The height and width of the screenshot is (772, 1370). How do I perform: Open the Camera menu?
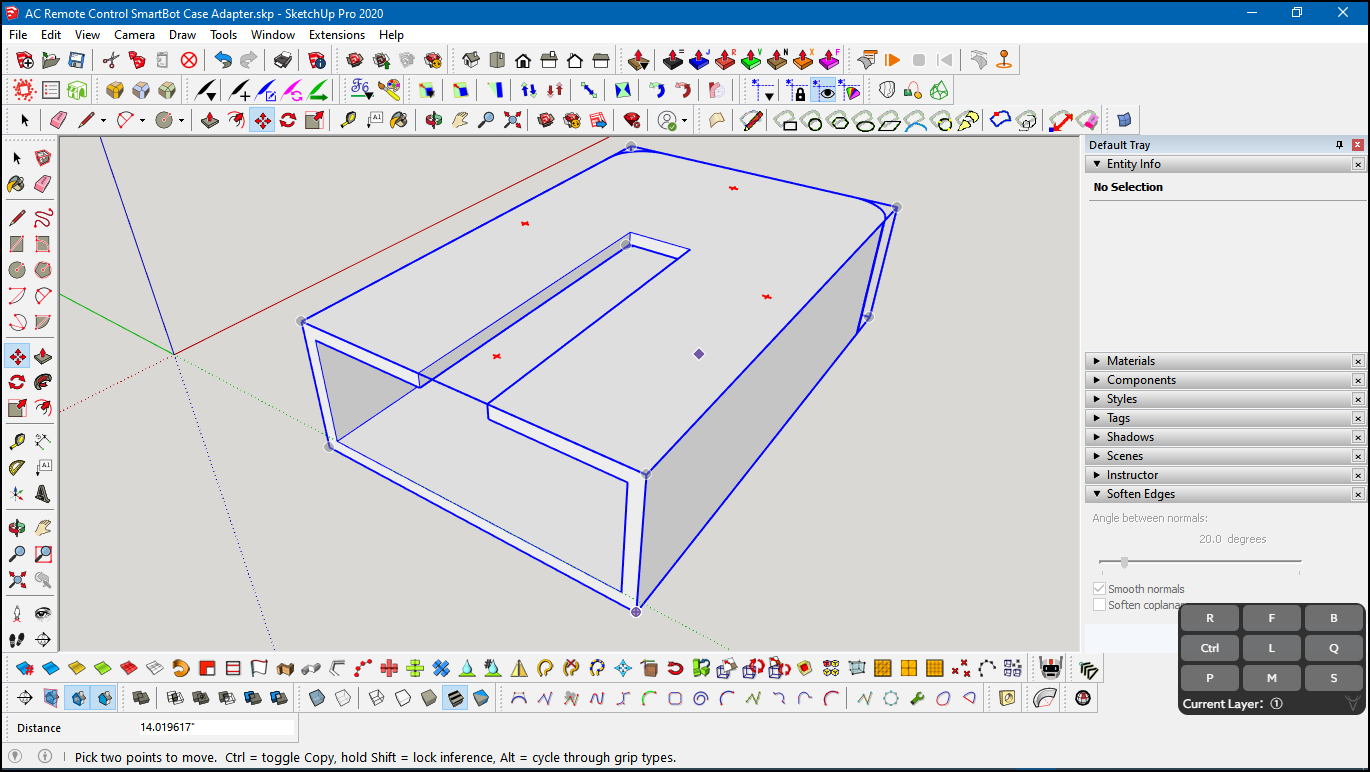click(134, 34)
